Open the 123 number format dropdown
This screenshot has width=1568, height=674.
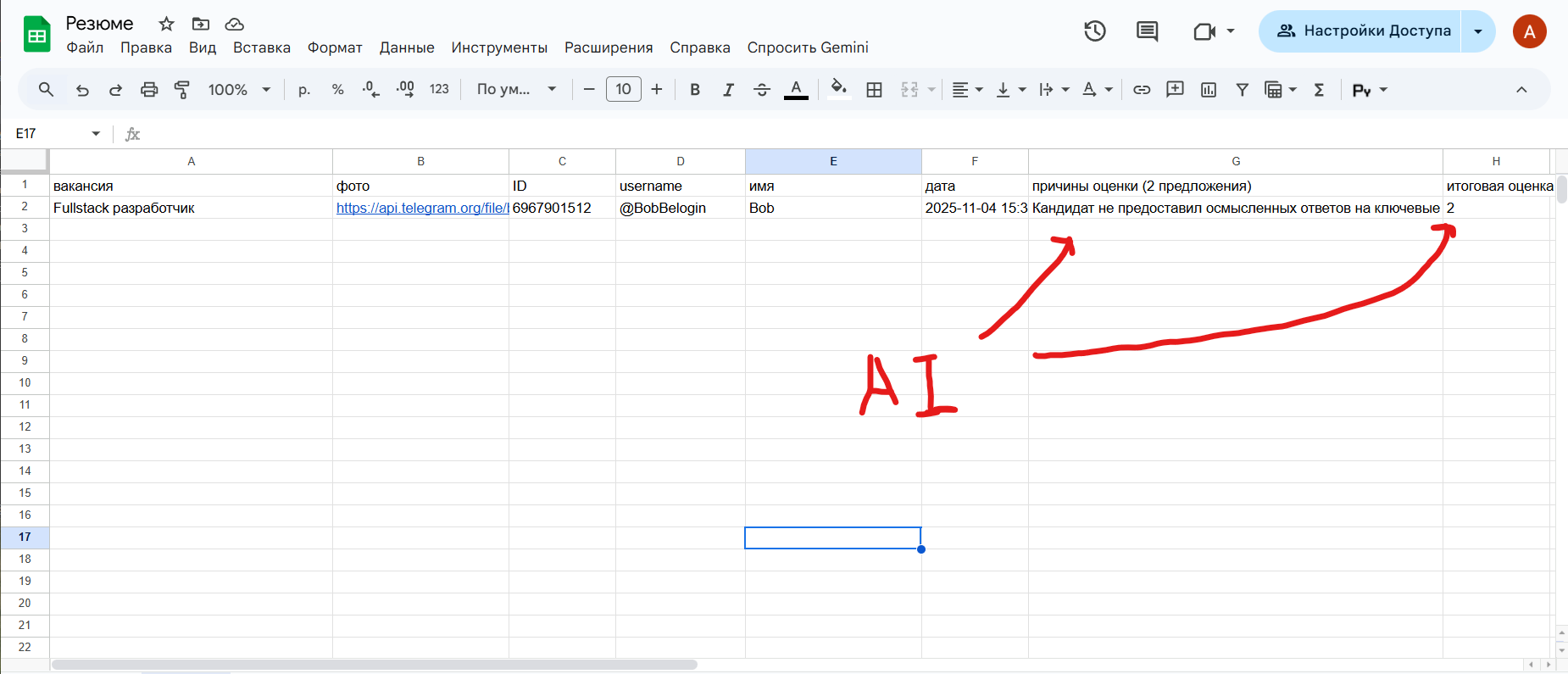439,90
